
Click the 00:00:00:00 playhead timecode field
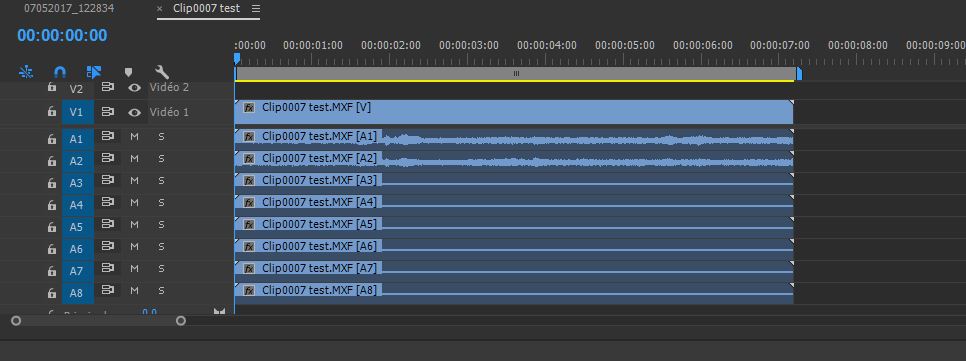[62, 35]
